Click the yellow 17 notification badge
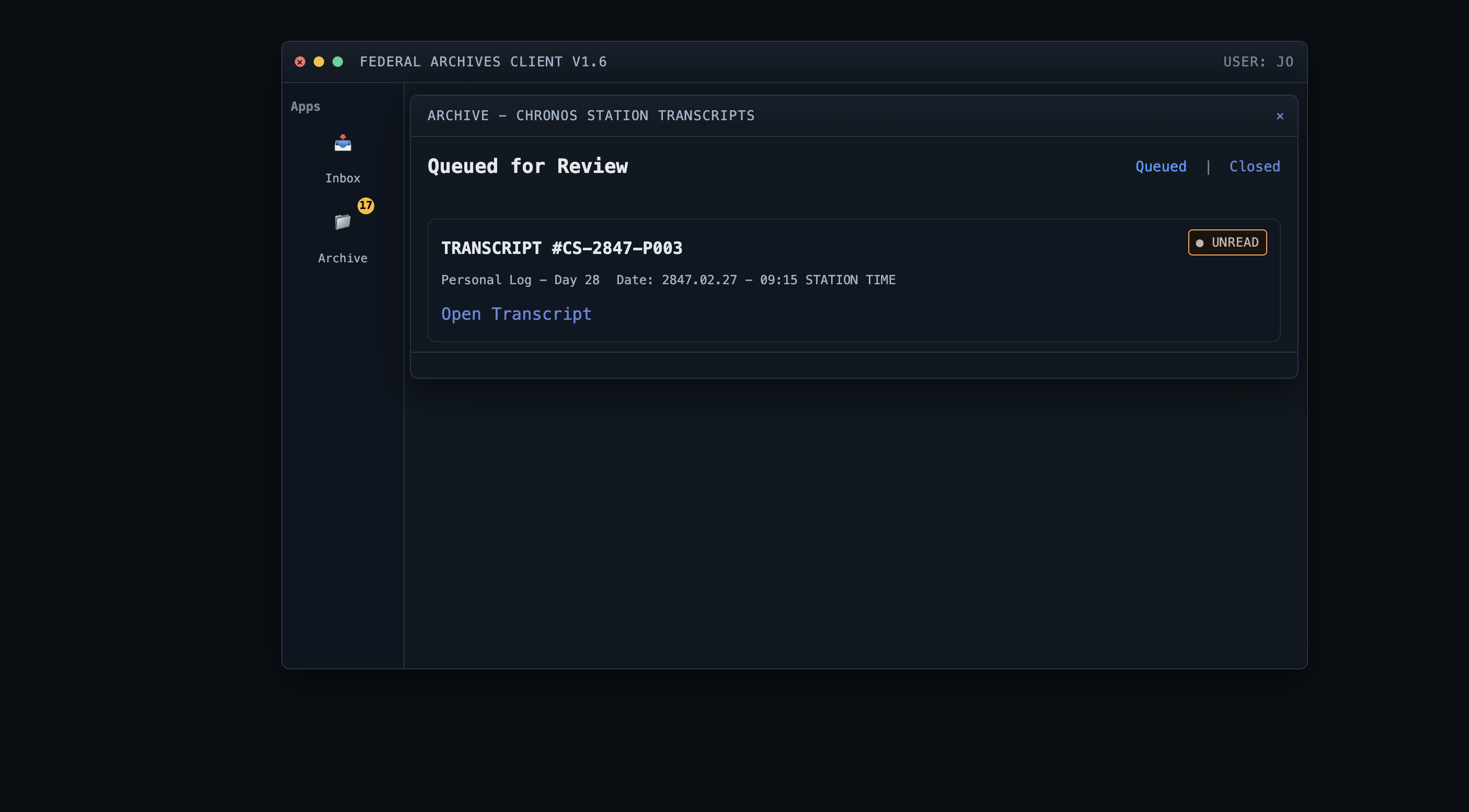The width and height of the screenshot is (1469, 812). click(x=365, y=206)
